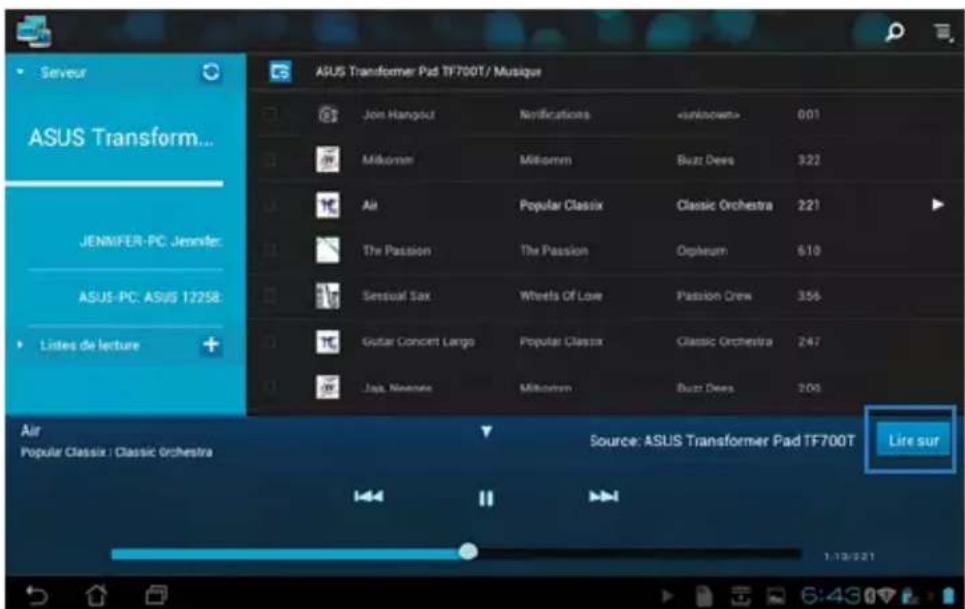965x609 pixels.
Task: Open the system clock in status bar
Action: tap(831, 595)
